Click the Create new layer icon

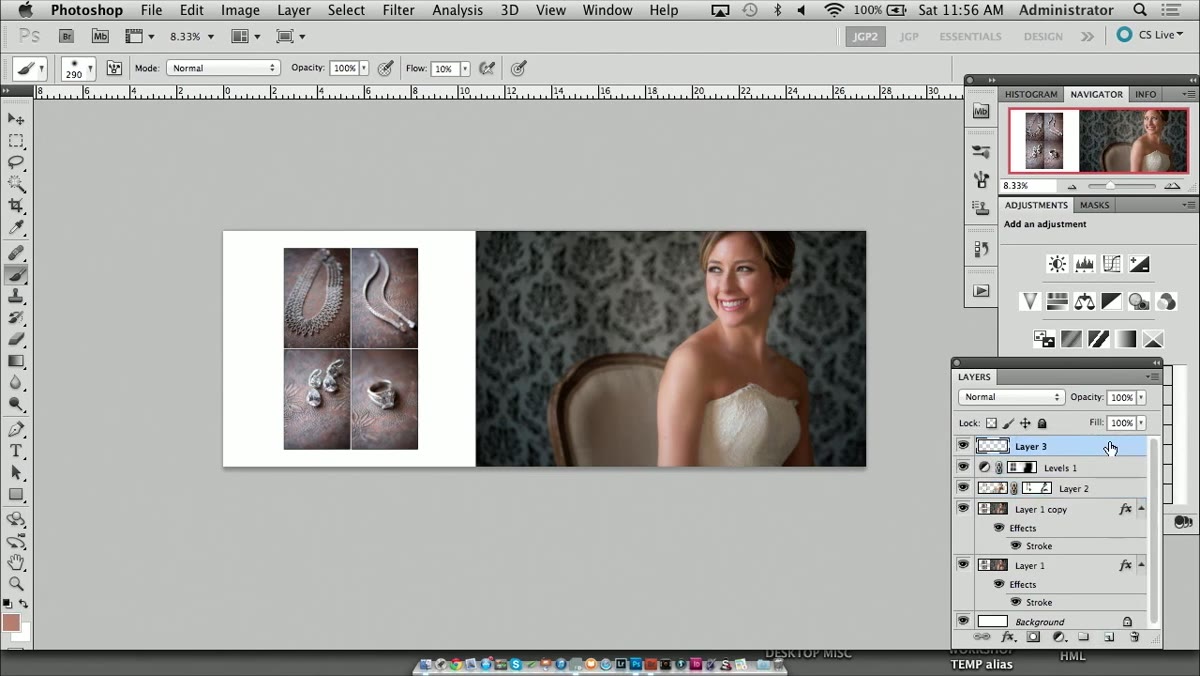tap(1109, 637)
